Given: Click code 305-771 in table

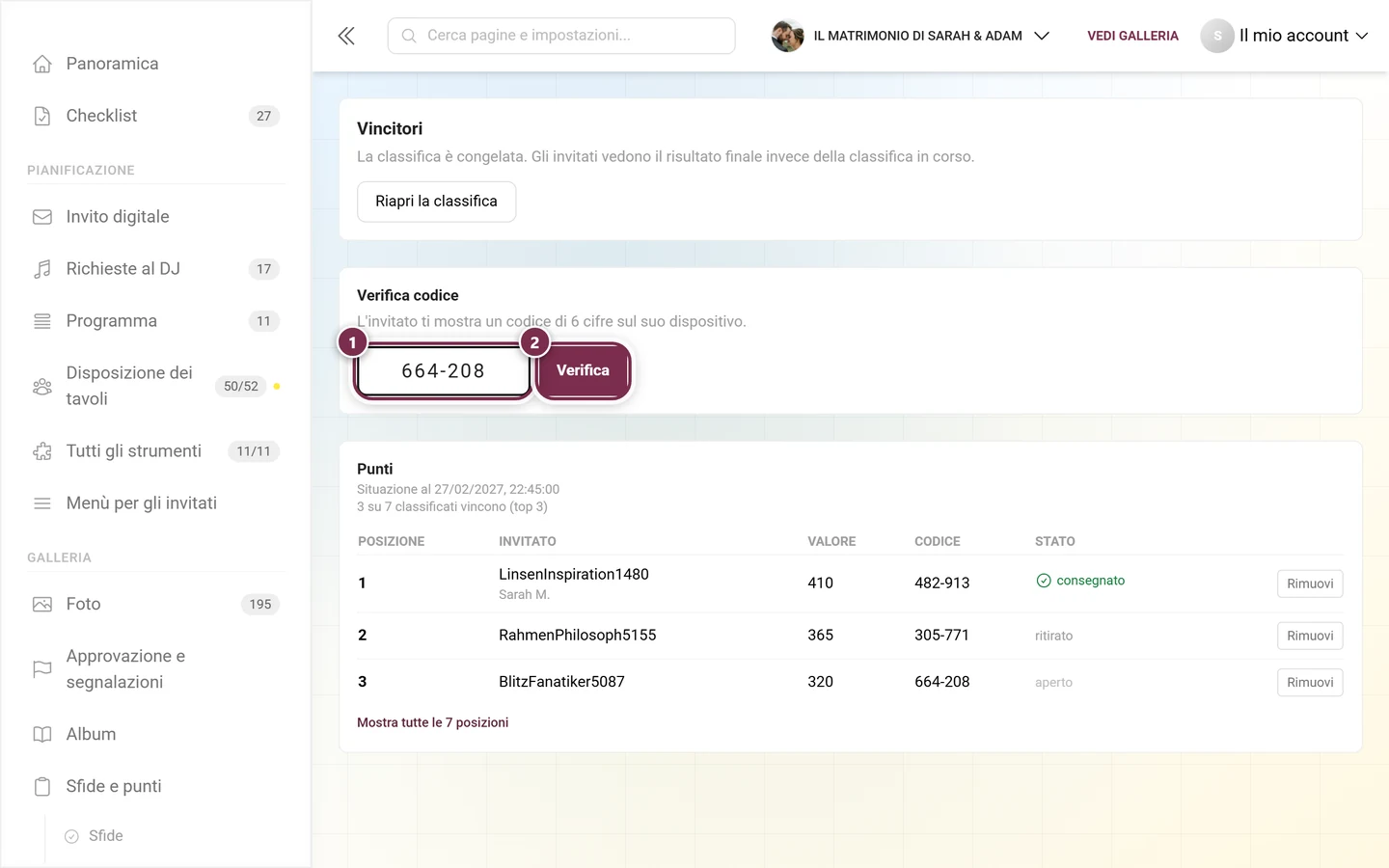Looking at the screenshot, I should [x=941, y=636].
